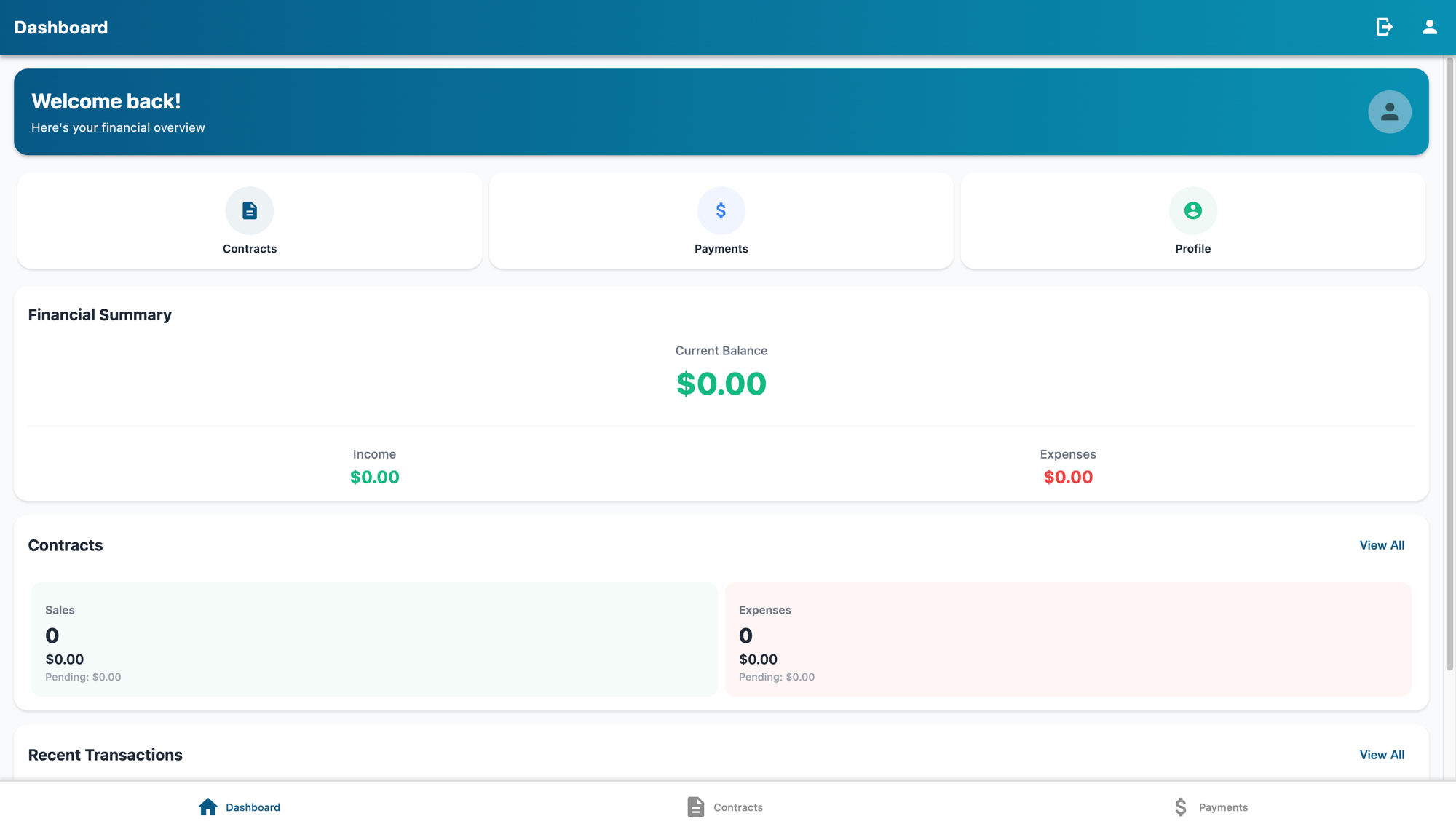Viewport: 1456px width, 832px height.
Task: Switch to the Payments bottom tab label
Action: (1223, 807)
